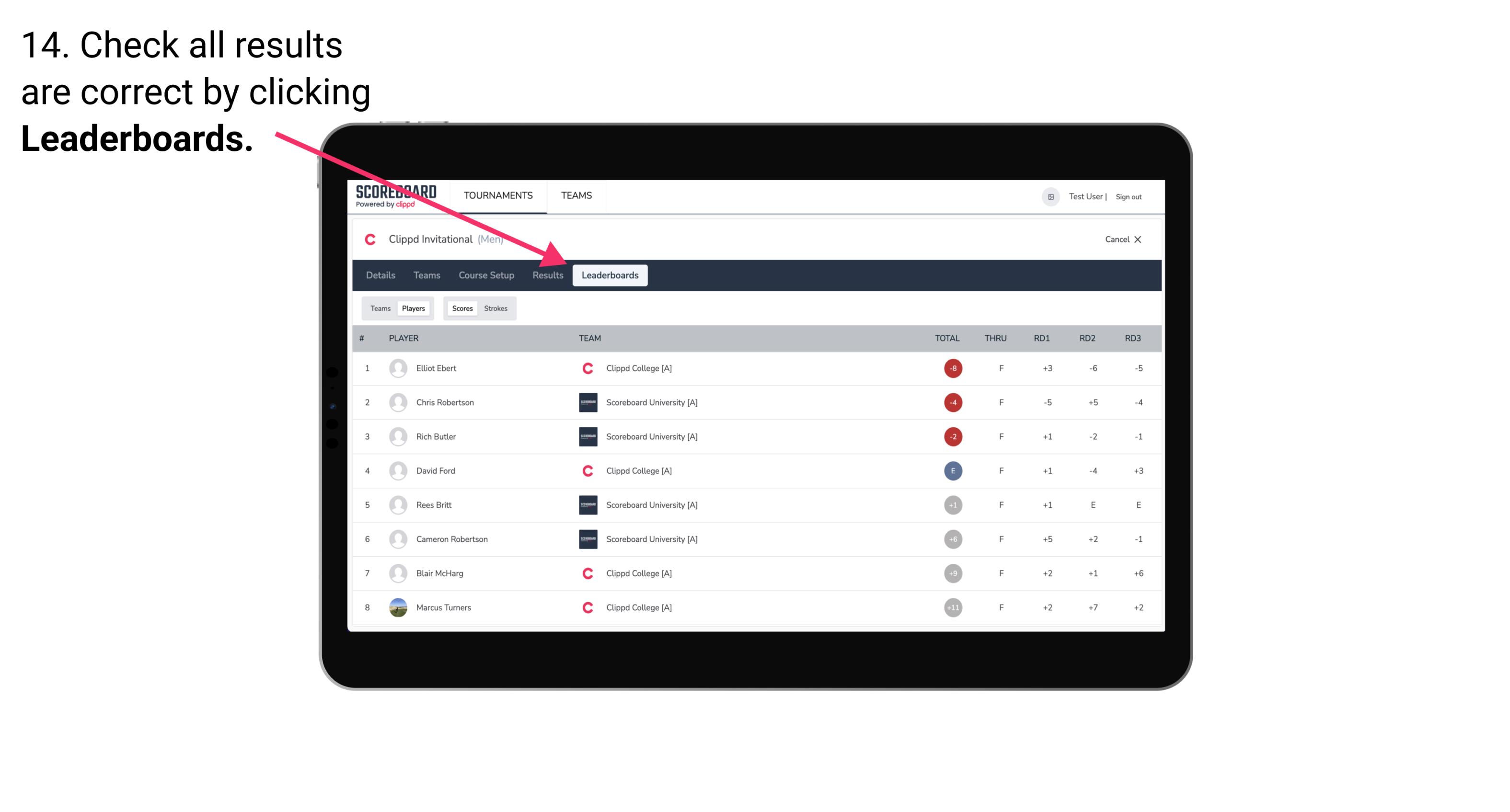This screenshot has width=1510, height=812.
Task: Select the Players filter button
Action: coord(413,308)
